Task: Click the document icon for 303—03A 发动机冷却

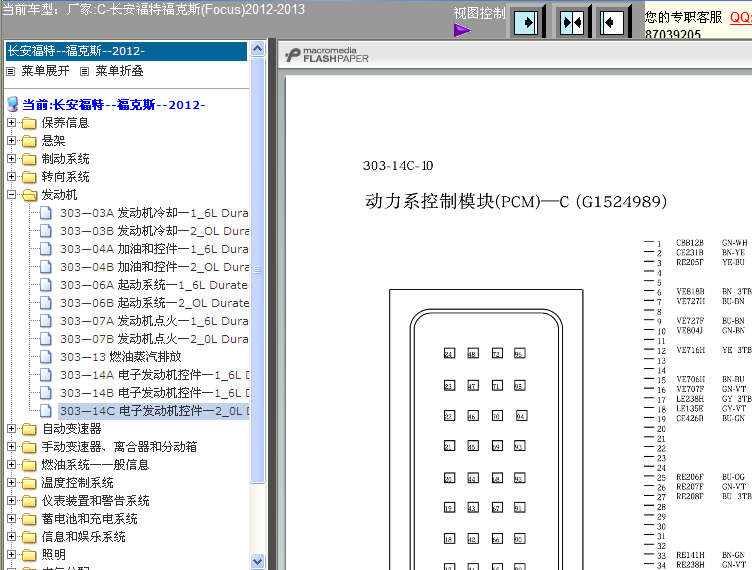Action: [x=46, y=213]
